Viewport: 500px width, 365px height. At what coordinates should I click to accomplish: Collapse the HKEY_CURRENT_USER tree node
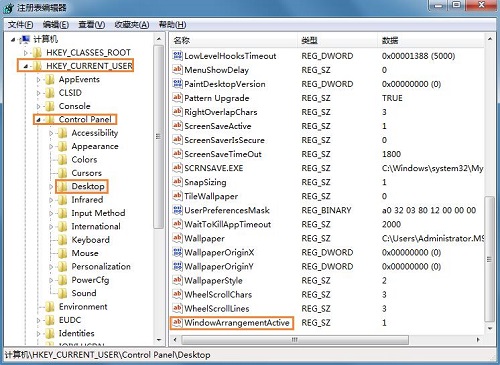pos(26,66)
